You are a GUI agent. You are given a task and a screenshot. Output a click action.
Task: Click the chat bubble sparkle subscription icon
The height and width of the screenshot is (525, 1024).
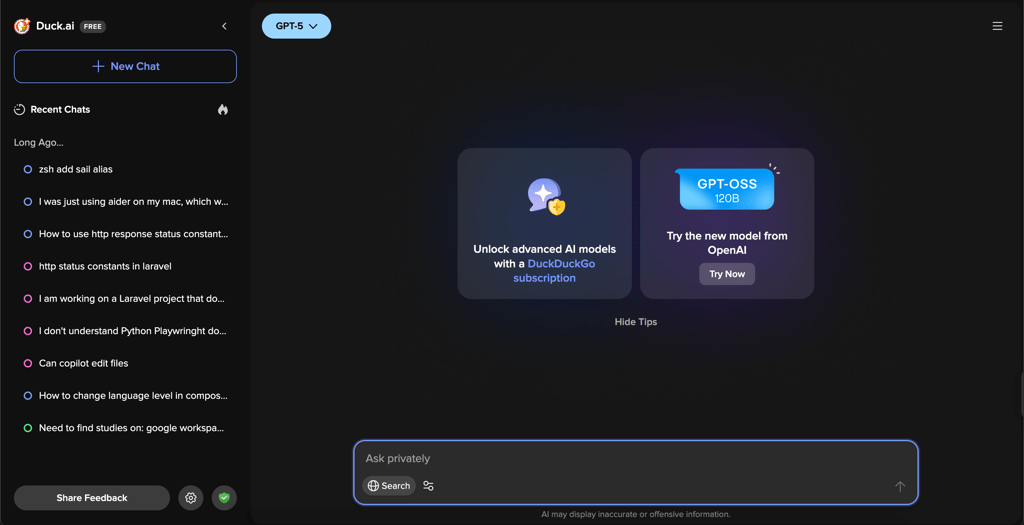[x=546, y=197]
